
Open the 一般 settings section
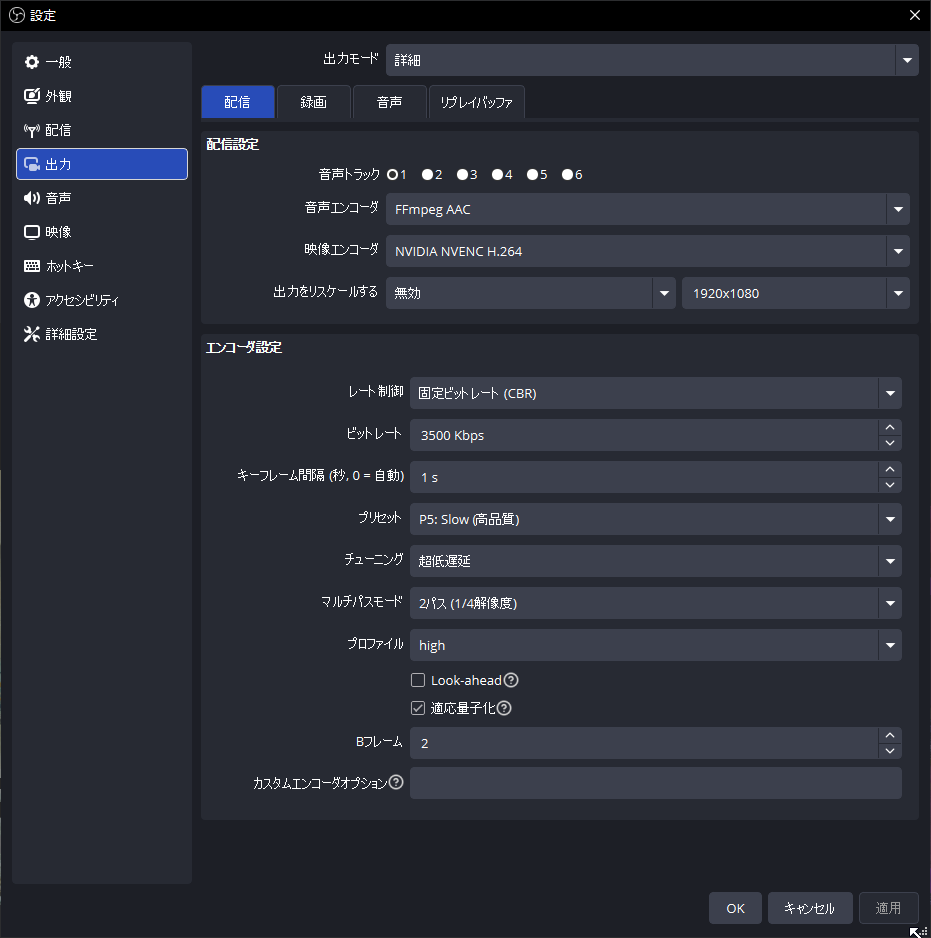(x=55, y=61)
